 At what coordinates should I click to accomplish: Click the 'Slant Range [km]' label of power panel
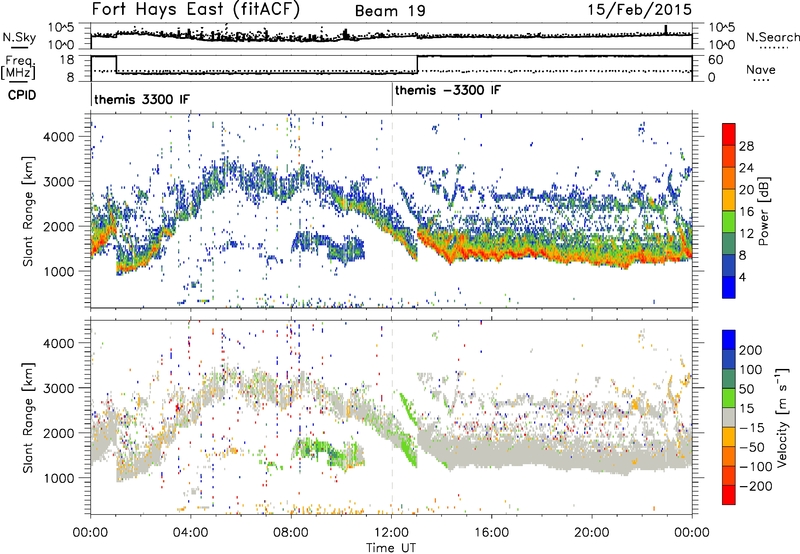[x=28, y=211]
